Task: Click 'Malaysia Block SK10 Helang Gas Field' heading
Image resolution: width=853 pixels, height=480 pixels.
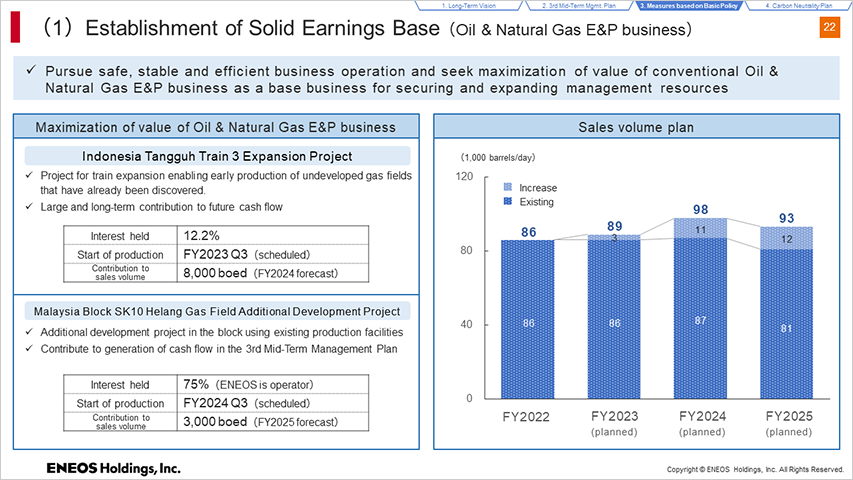Action: 217,311
